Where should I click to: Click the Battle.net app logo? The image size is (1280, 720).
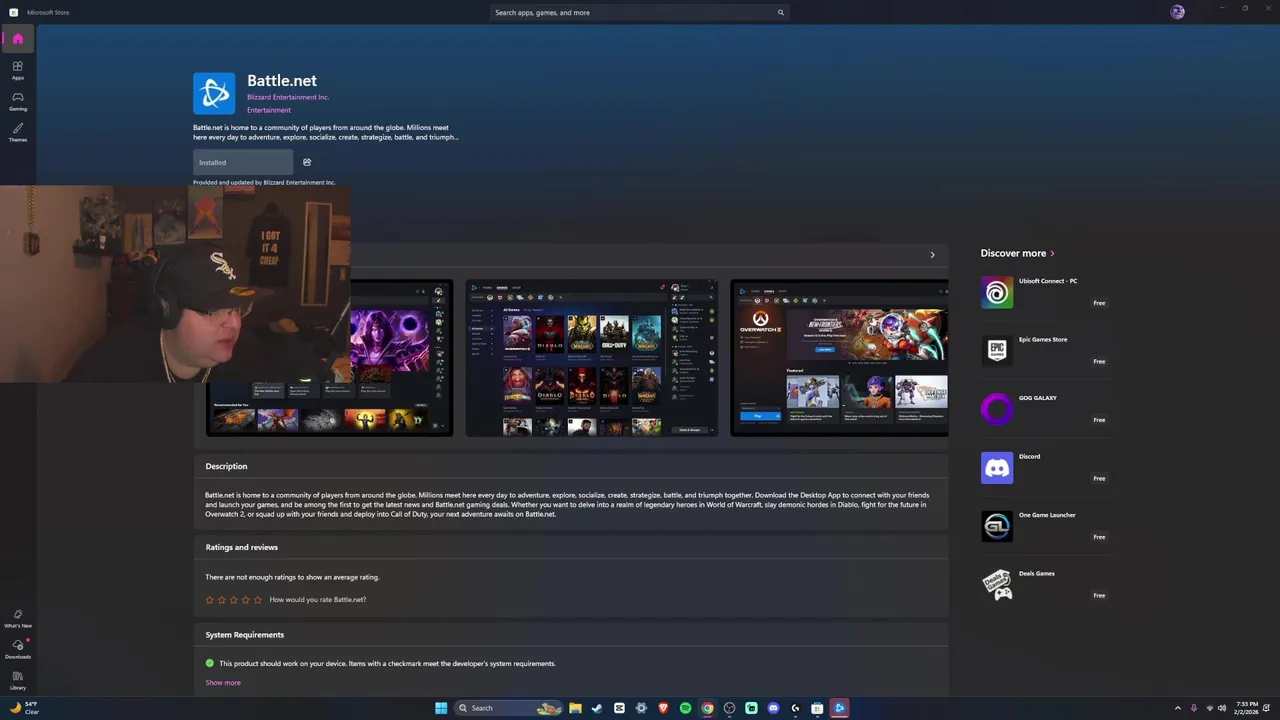point(214,94)
